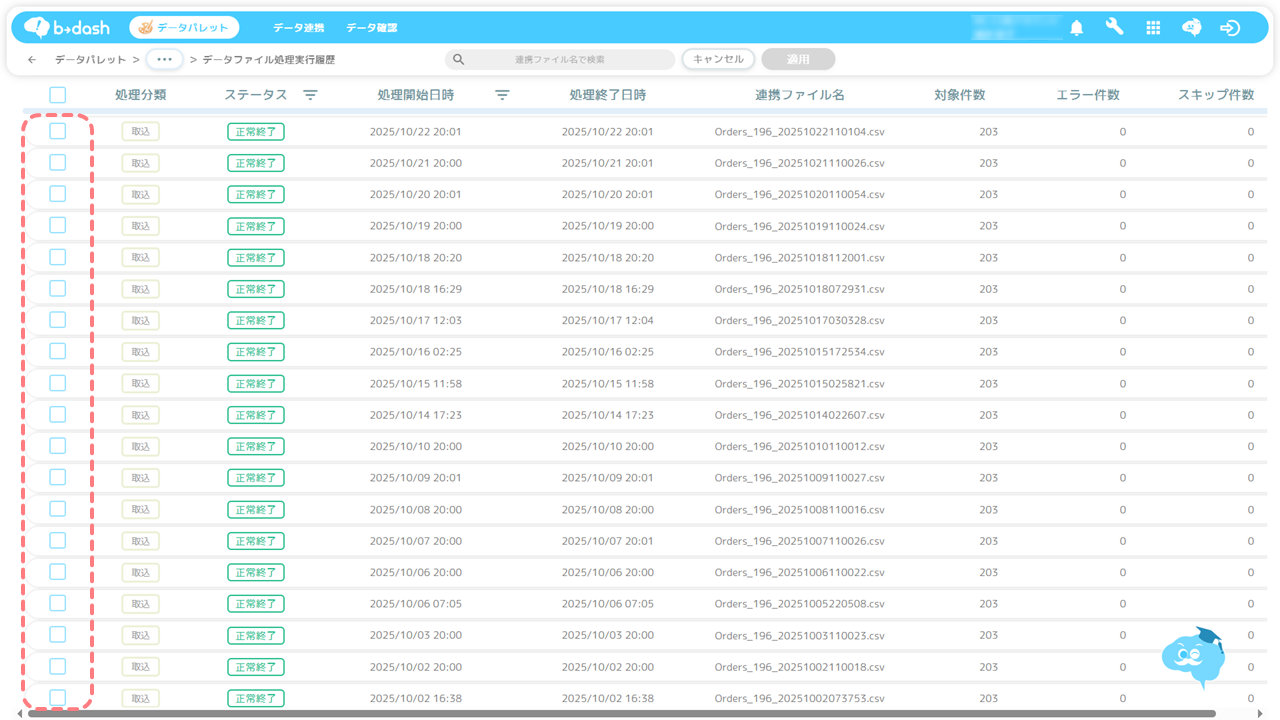Open the ステータス column filter

coord(310,95)
